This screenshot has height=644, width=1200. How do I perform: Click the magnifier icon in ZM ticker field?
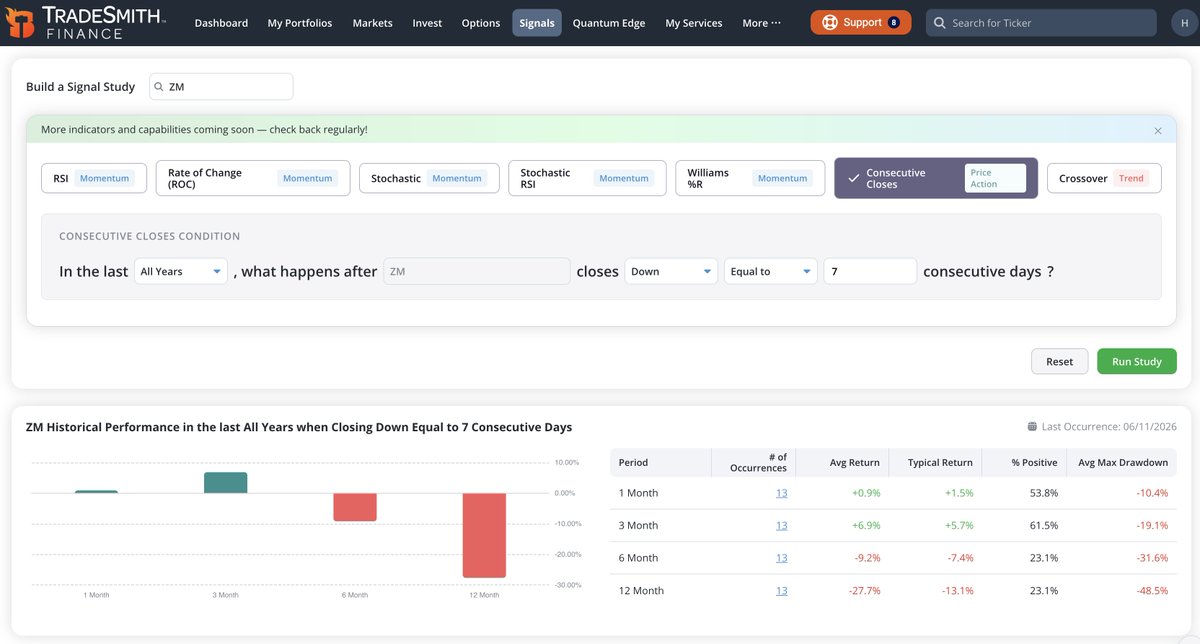[159, 87]
